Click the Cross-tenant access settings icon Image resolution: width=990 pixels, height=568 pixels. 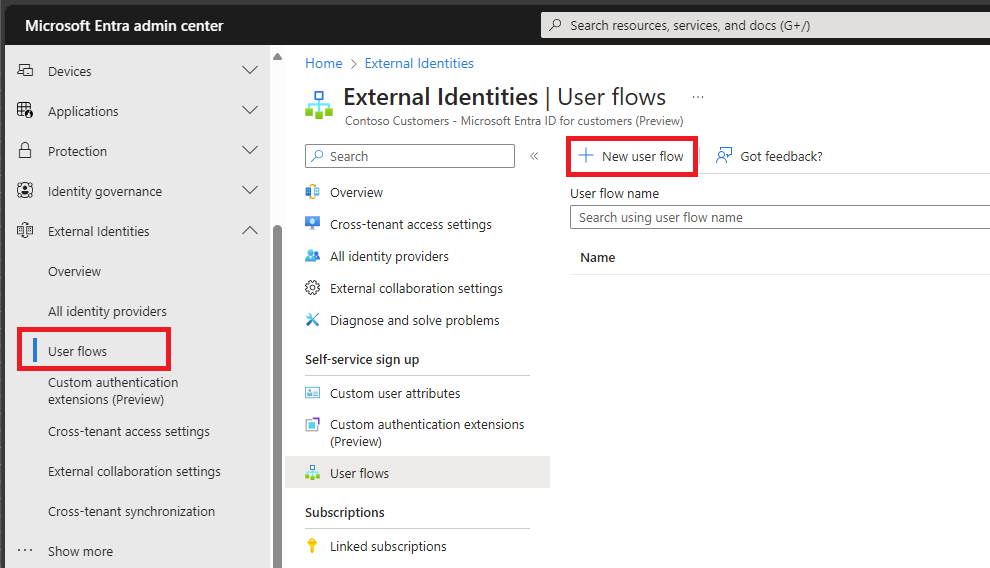(313, 224)
